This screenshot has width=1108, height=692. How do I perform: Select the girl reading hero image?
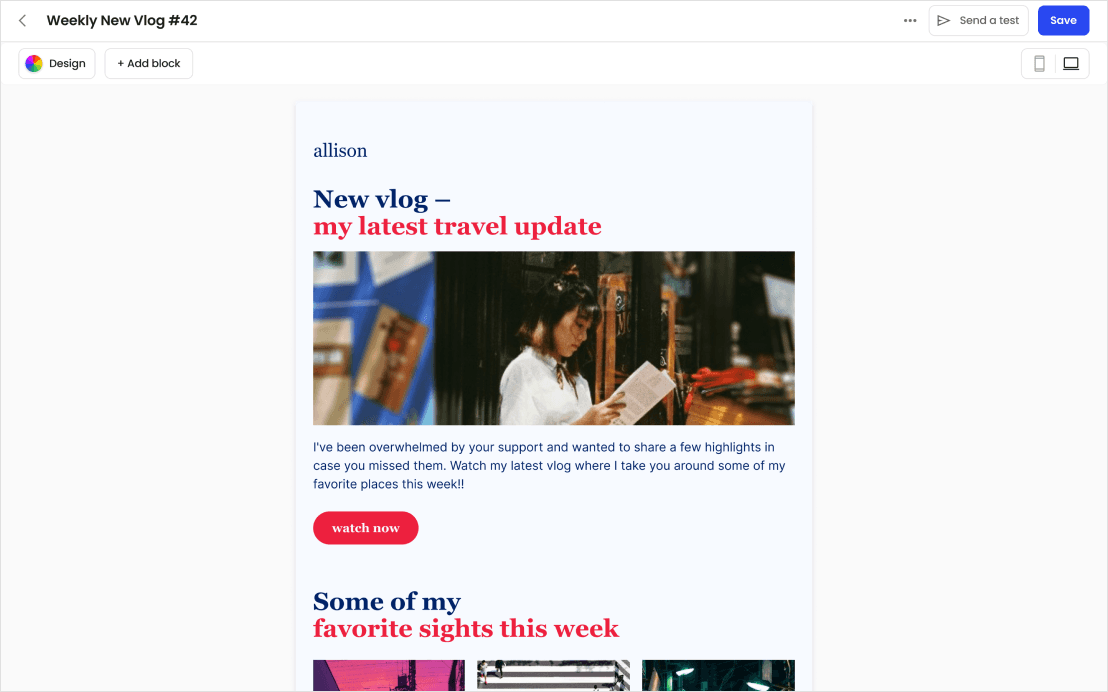click(x=554, y=338)
